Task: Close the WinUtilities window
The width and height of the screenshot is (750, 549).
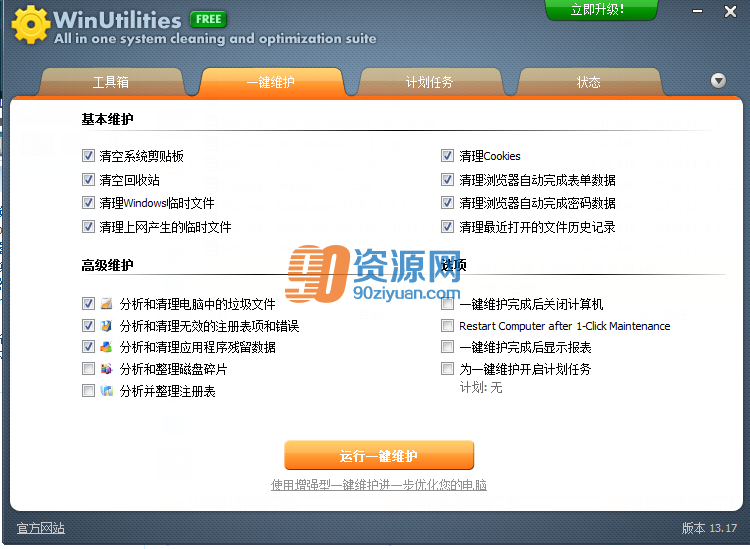Action: pos(730,11)
